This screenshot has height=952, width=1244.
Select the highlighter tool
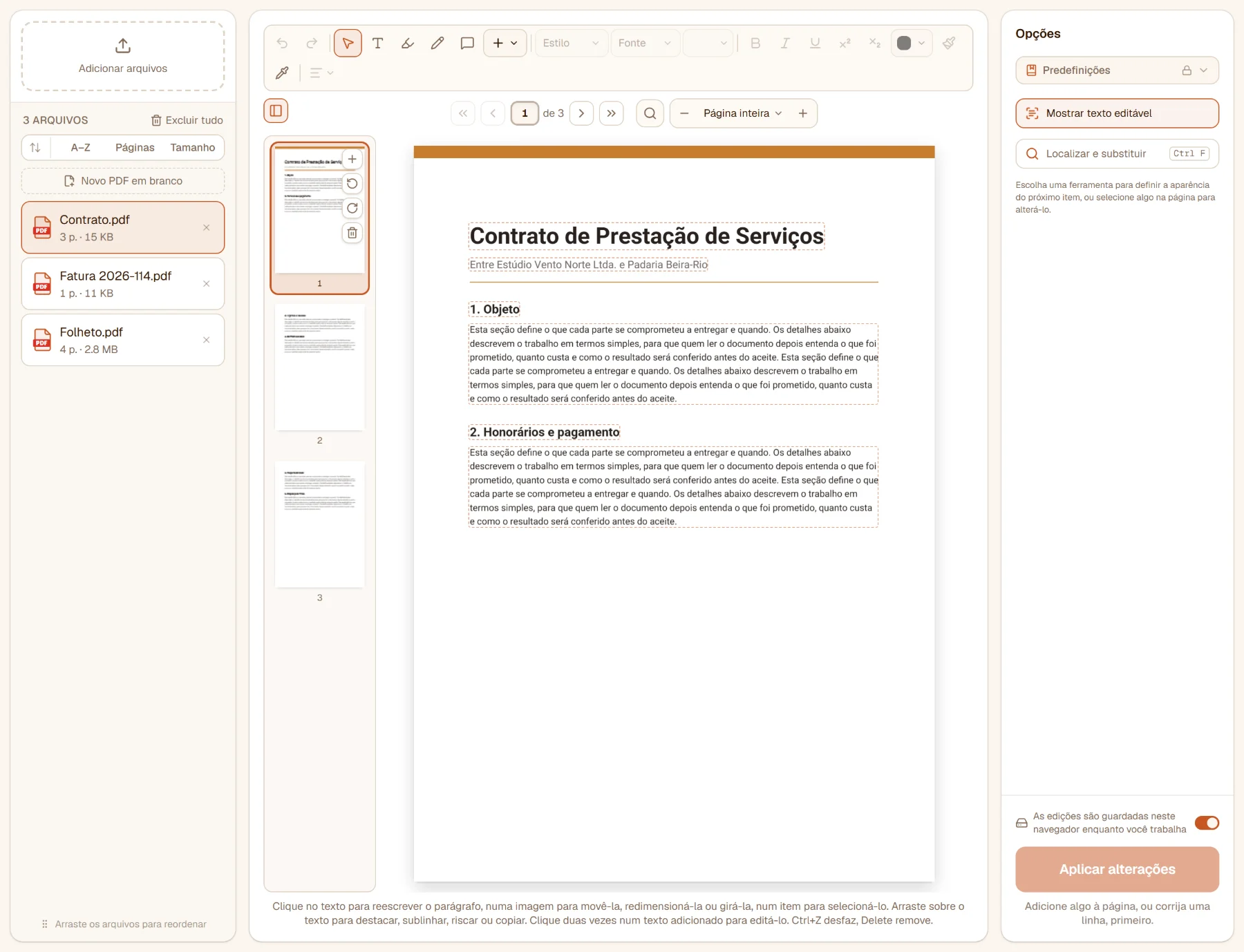tap(407, 43)
